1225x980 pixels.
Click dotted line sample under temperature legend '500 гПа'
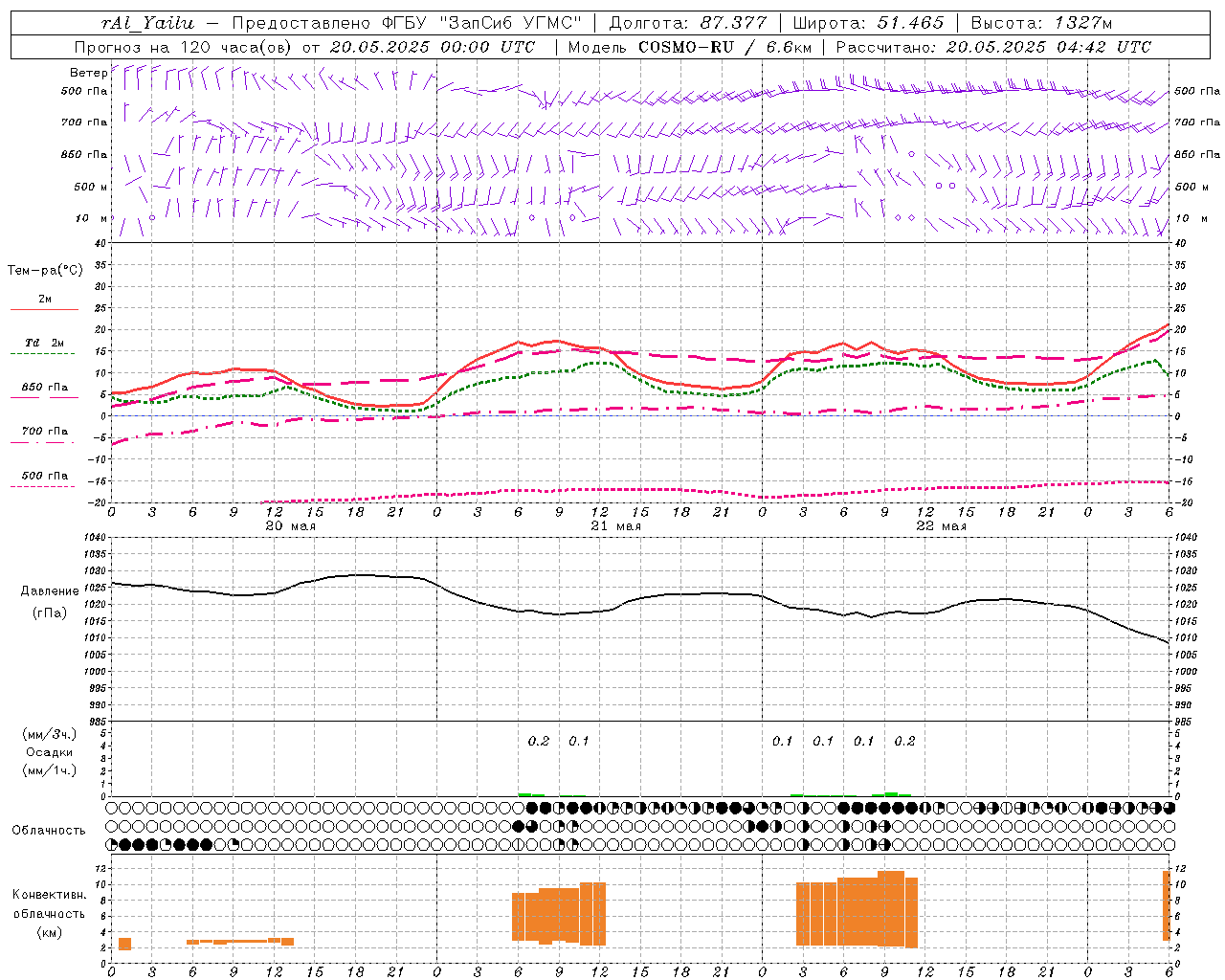43,486
